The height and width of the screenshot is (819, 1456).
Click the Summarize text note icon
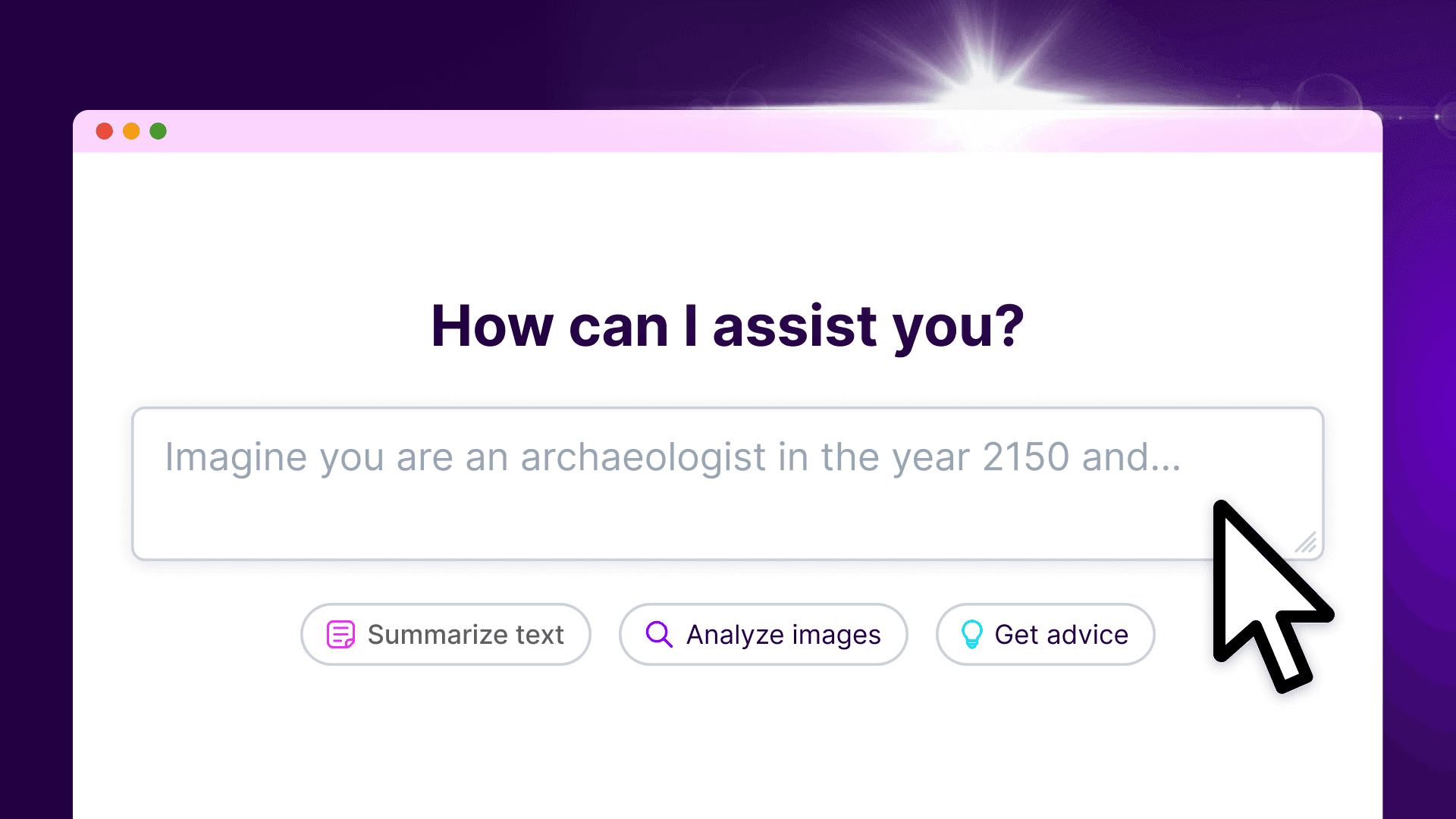340,634
